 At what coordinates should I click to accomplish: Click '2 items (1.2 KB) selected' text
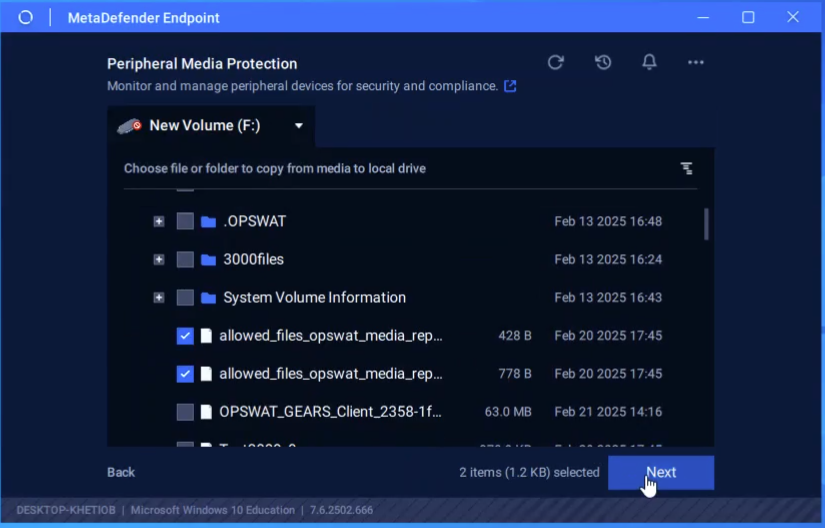[529, 472]
